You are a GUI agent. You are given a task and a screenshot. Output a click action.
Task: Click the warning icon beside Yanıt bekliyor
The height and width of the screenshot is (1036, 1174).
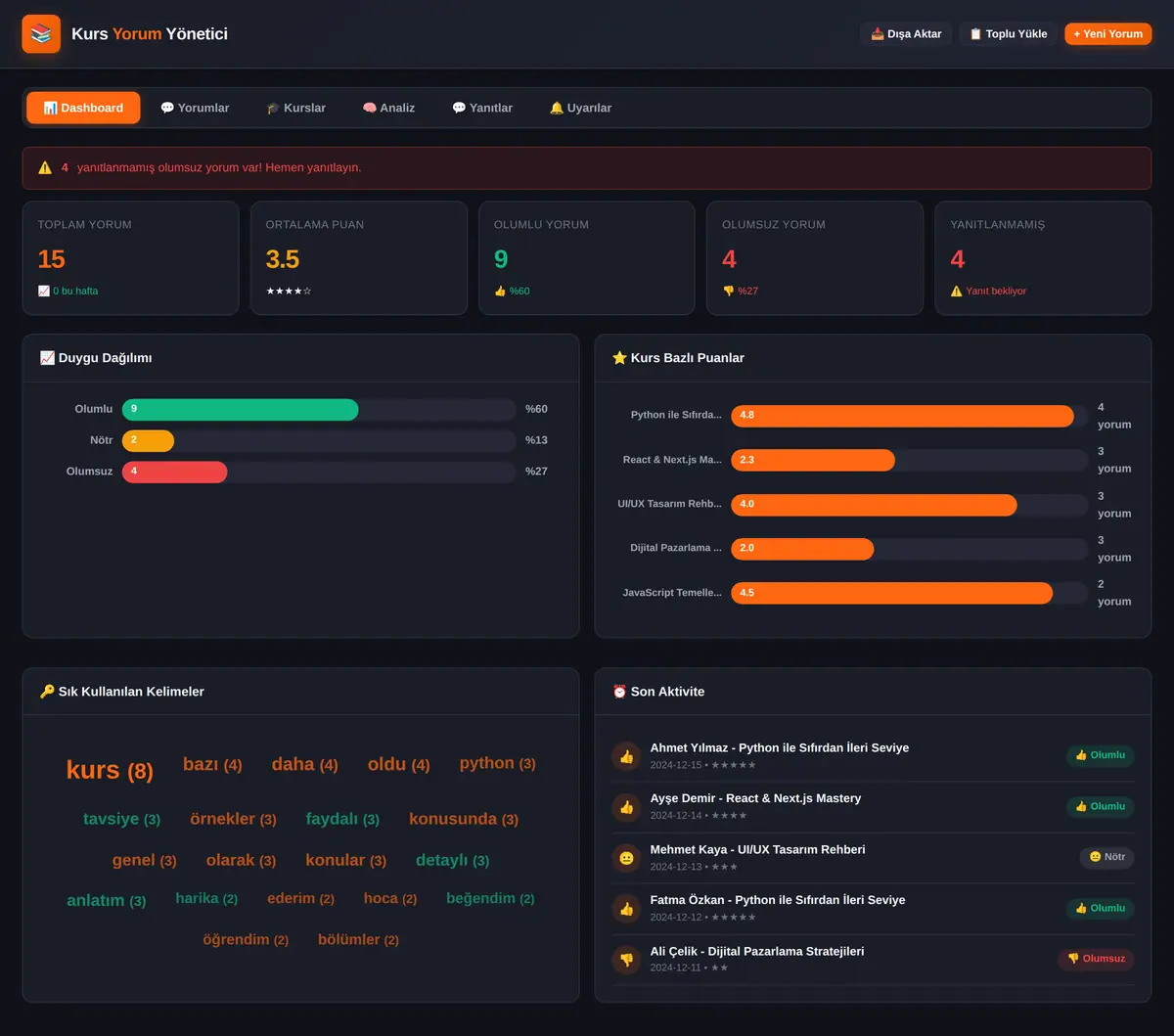(957, 291)
